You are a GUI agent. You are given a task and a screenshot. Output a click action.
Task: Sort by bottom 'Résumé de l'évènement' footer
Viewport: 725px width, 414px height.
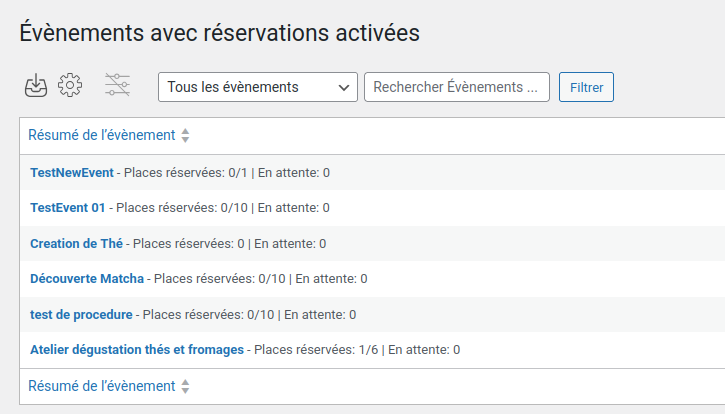tap(101, 386)
